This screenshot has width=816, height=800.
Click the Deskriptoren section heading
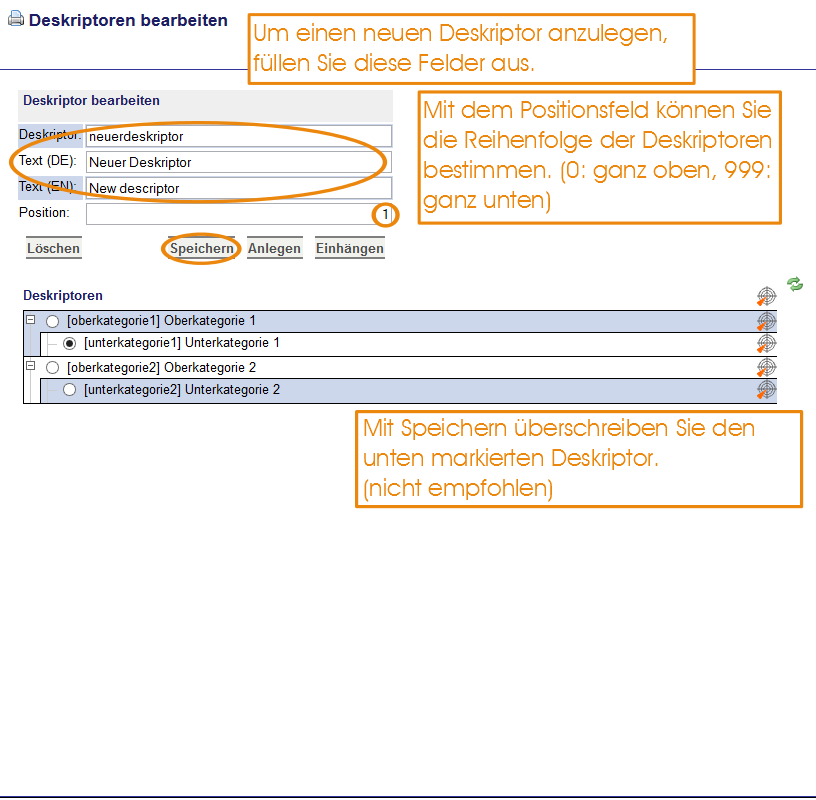coord(63,296)
